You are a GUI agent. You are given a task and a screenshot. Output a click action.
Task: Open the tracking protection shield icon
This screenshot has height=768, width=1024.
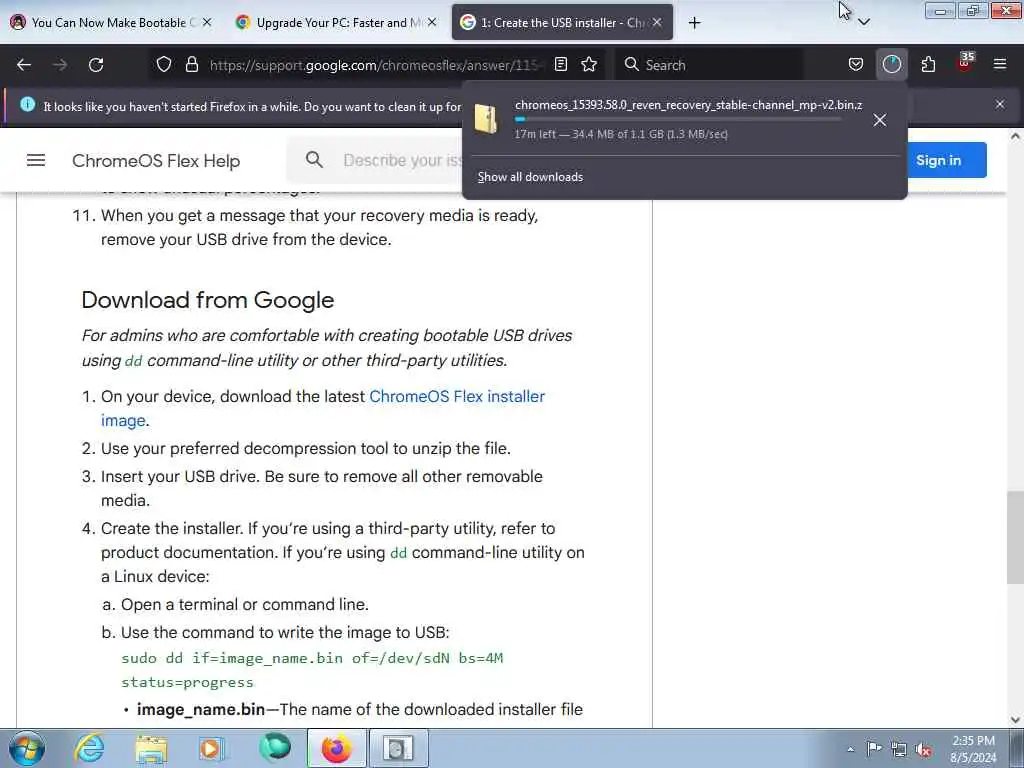(164, 65)
